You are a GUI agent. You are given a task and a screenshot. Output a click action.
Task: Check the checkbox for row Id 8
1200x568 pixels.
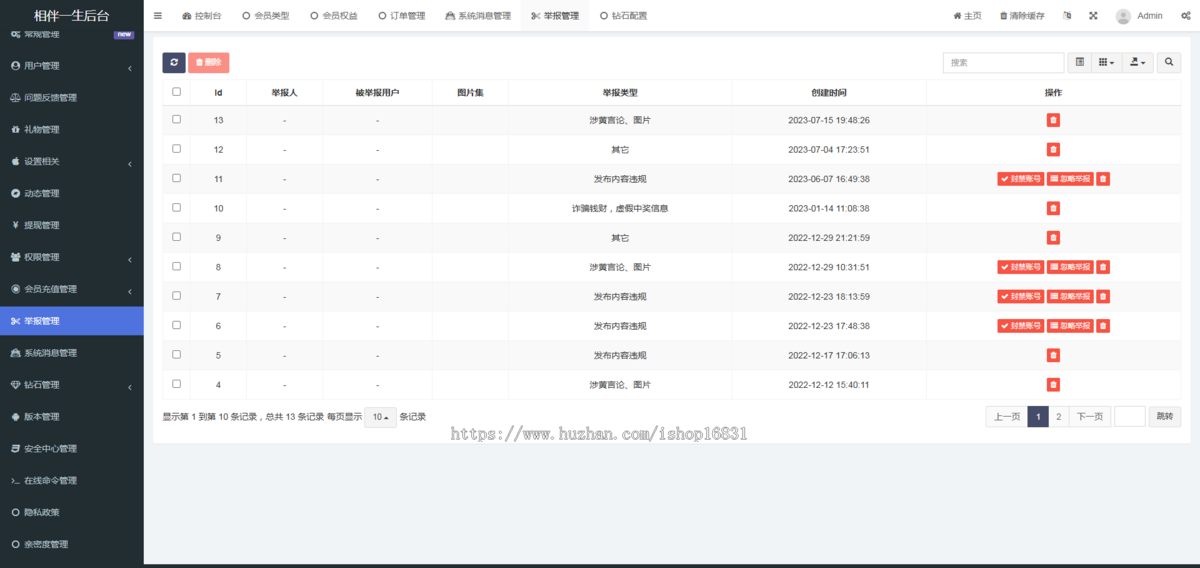click(177, 266)
